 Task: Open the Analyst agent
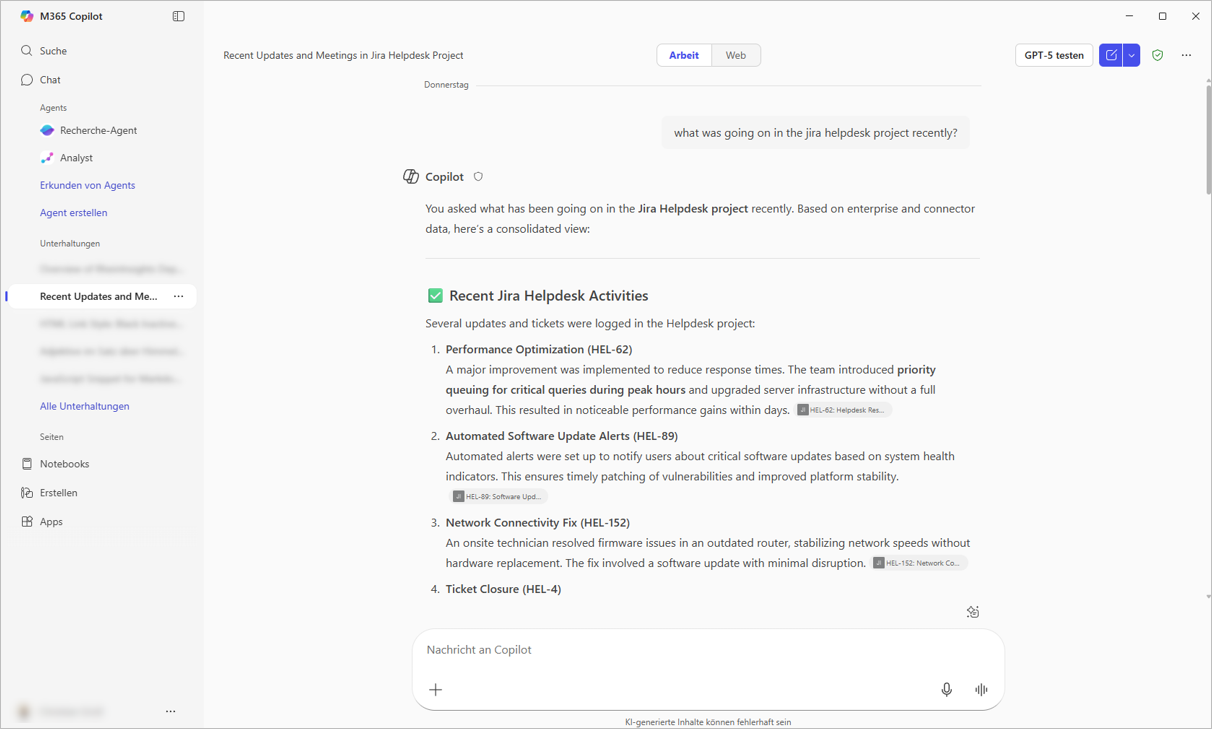[76, 158]
